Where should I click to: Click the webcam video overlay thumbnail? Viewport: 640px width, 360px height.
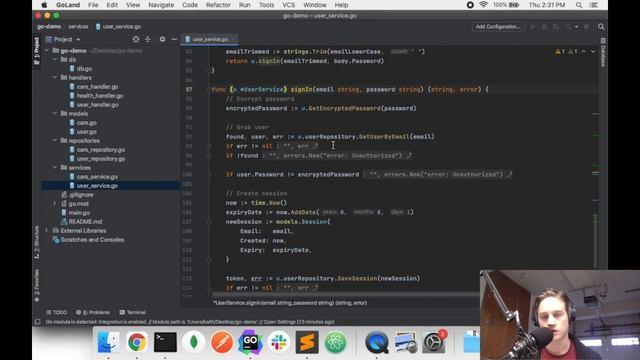pos(560,315)
